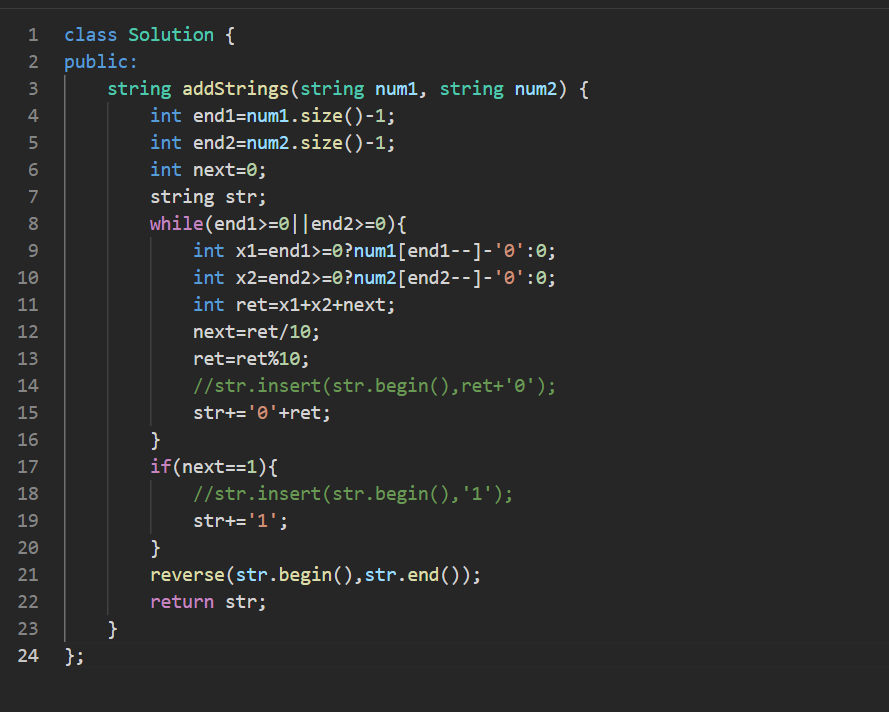Click the 'x2=end2>=0?' expression
889x712 pixels.
(x=294, y=278)
